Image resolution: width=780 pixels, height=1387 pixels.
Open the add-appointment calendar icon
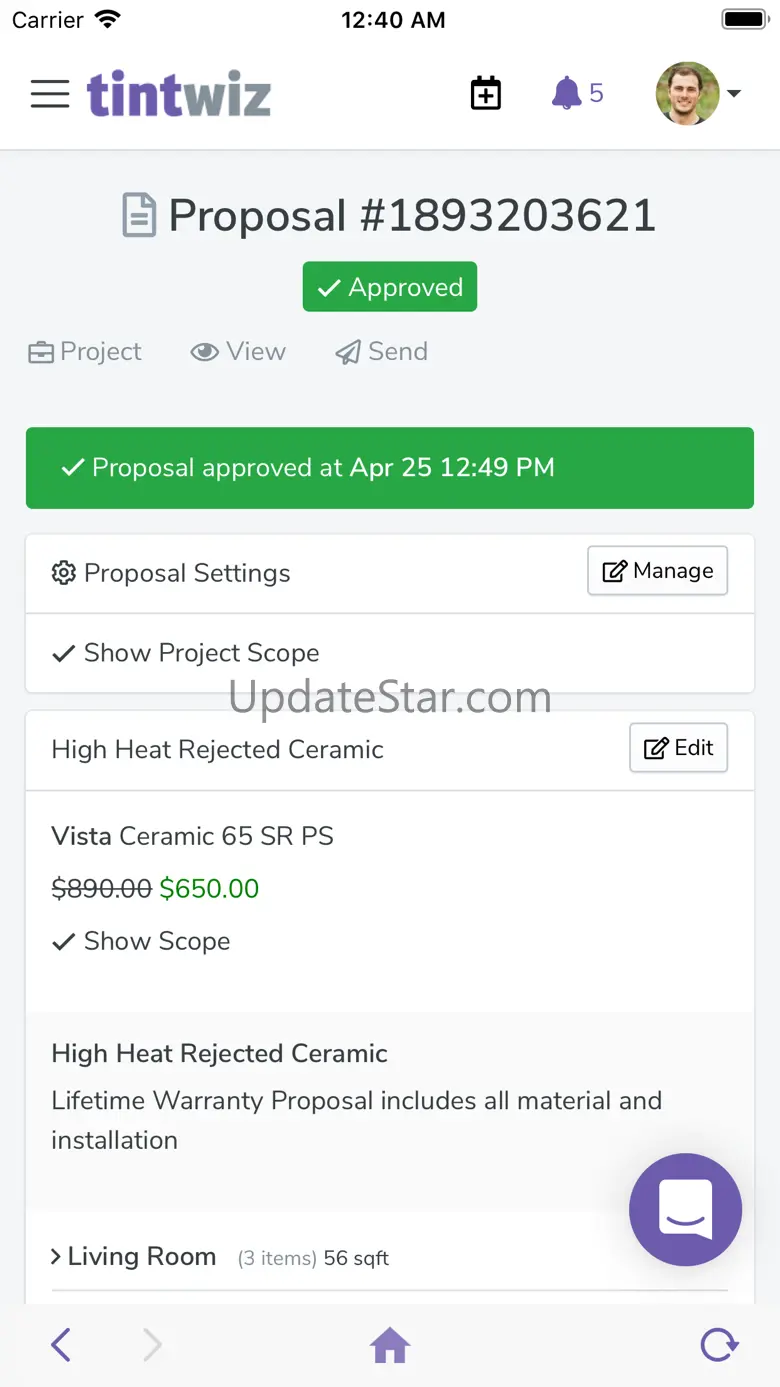click(486, 93)
